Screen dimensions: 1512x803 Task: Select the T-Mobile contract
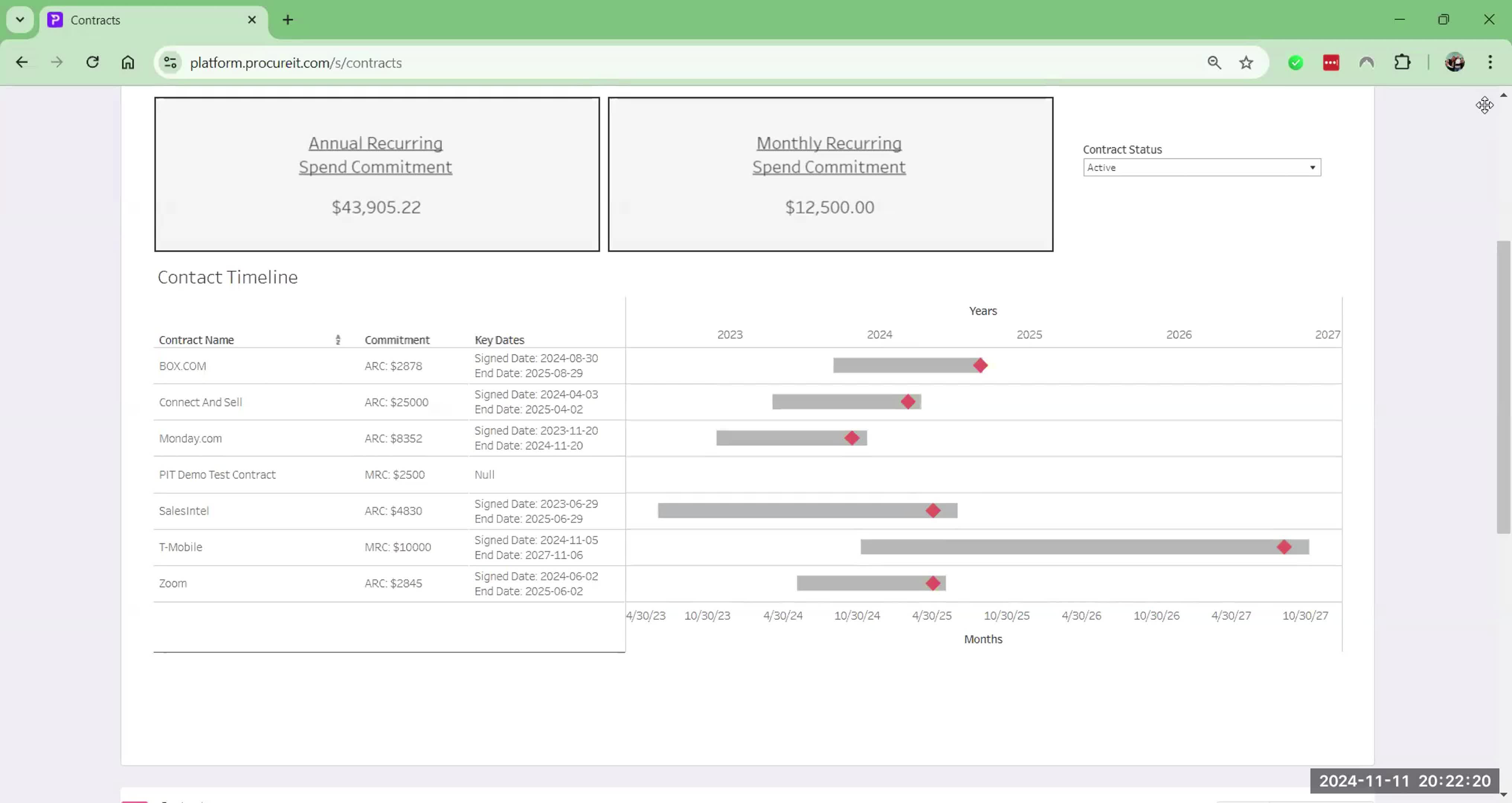coord(180,548)
